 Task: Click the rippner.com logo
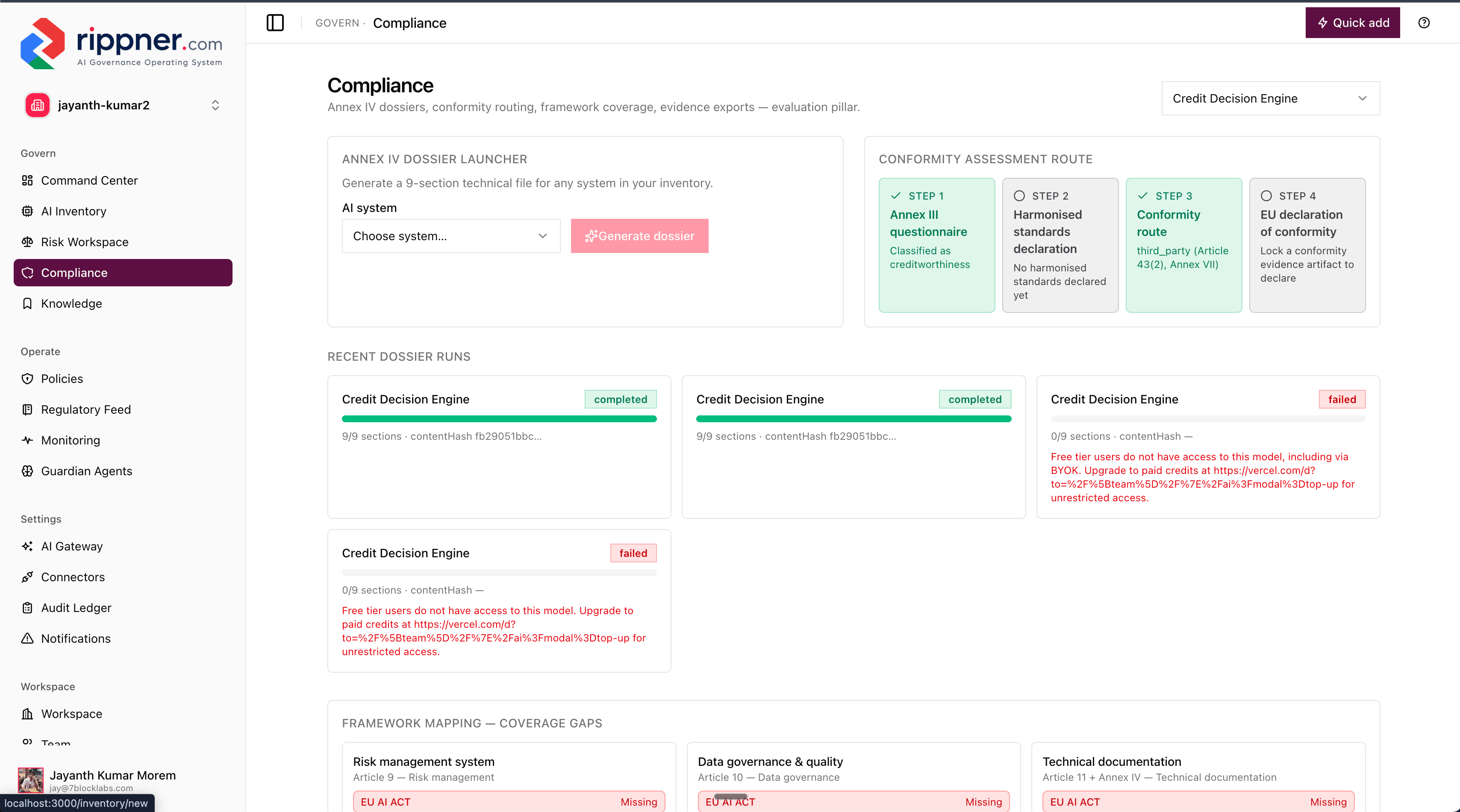[x=121, y=43]
